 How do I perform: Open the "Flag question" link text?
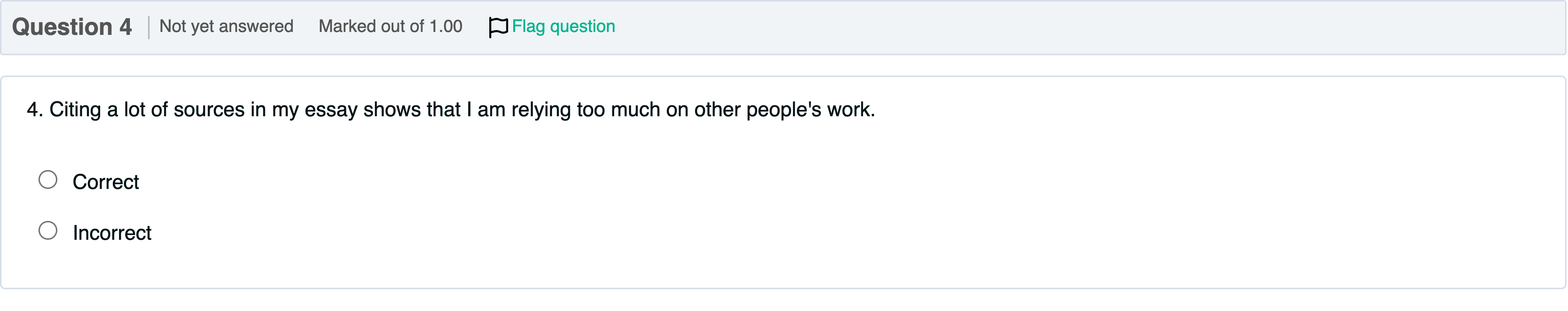563,27
